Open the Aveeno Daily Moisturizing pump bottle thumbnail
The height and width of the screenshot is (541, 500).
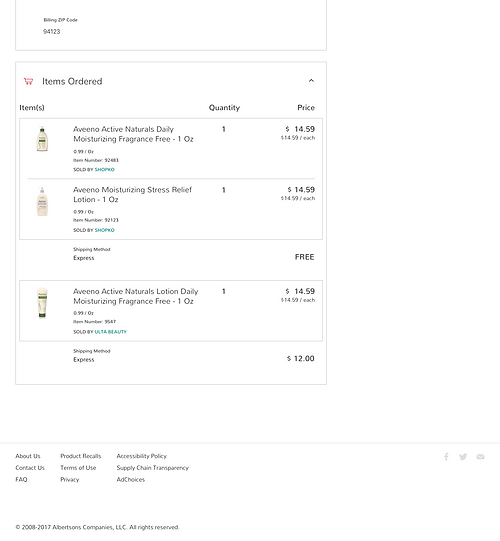(x=42, y=139)
